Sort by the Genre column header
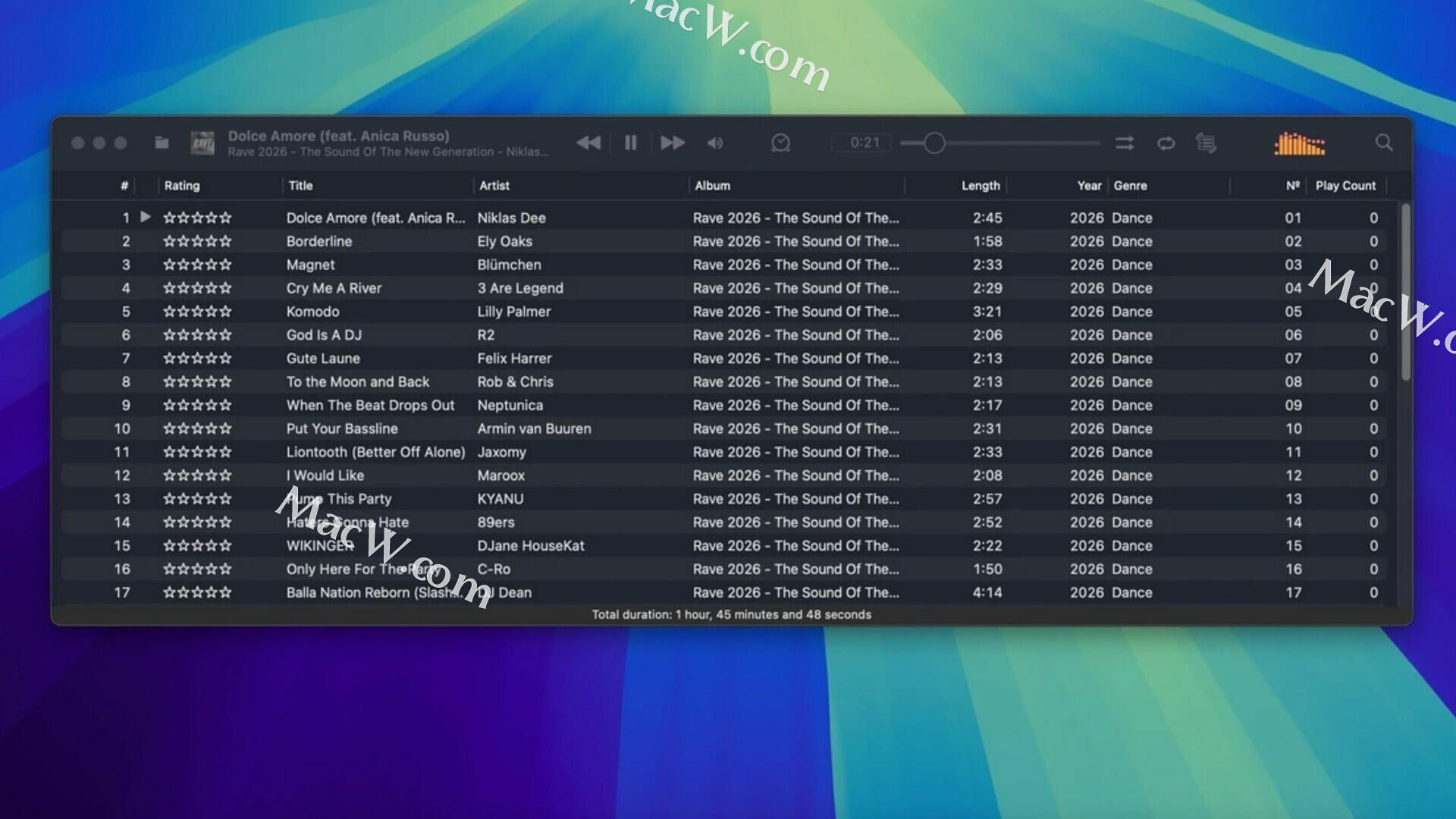The height and width of the screenshot is (819, 1456). coord(1130,186)
